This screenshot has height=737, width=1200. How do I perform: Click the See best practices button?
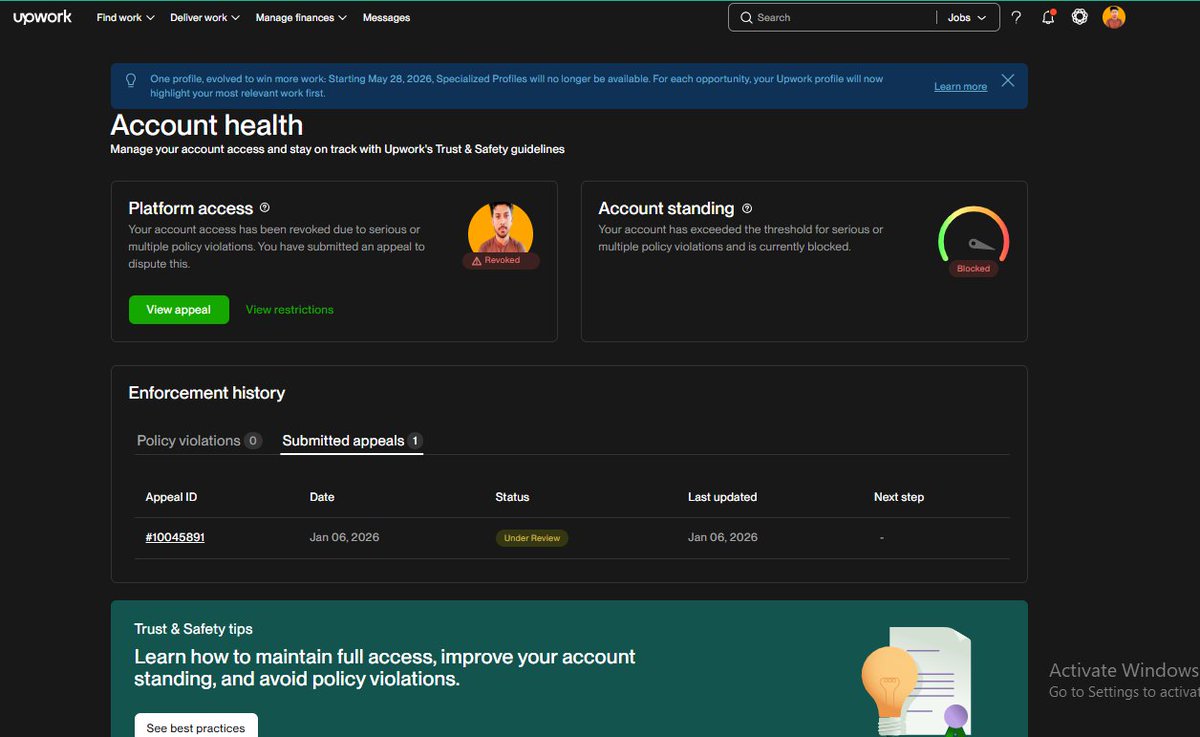point(196,727)
